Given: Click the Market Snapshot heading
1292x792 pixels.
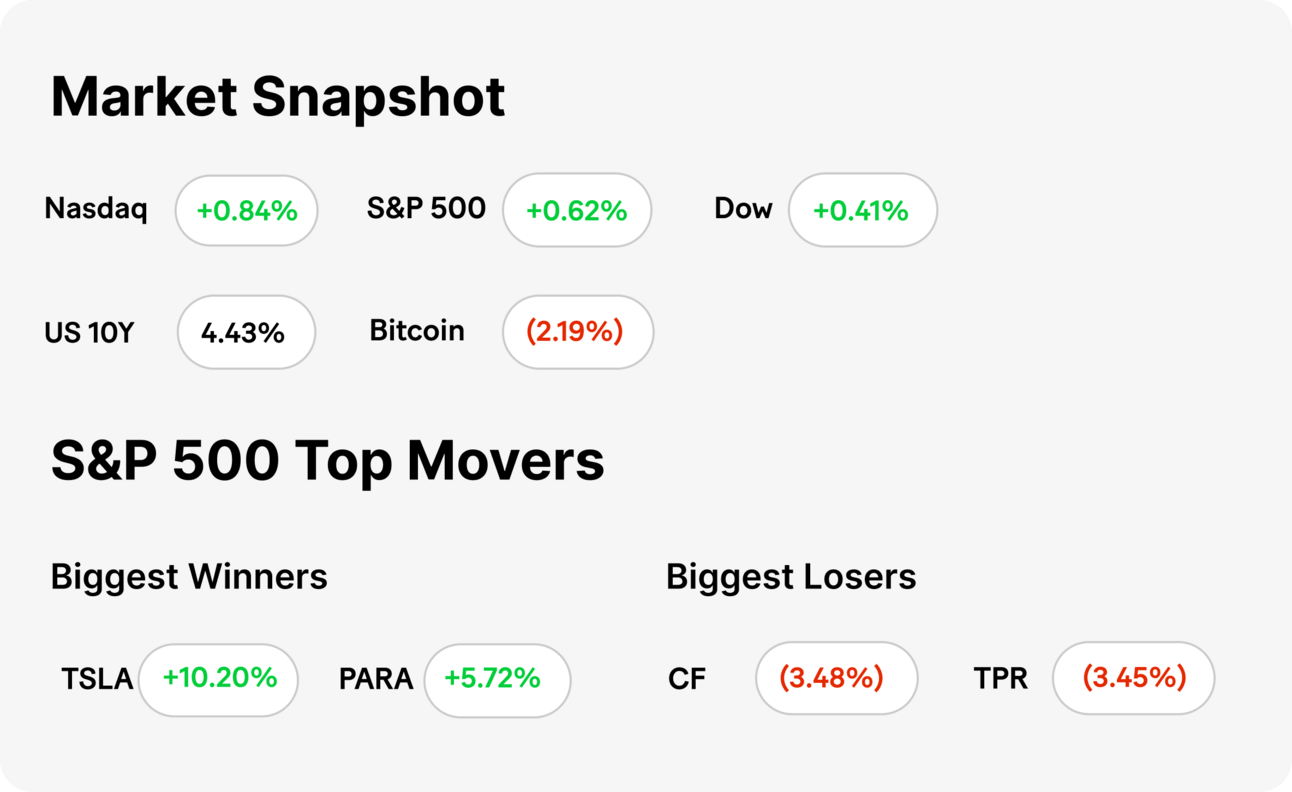Looking at the screenshot, I should 278,97.
